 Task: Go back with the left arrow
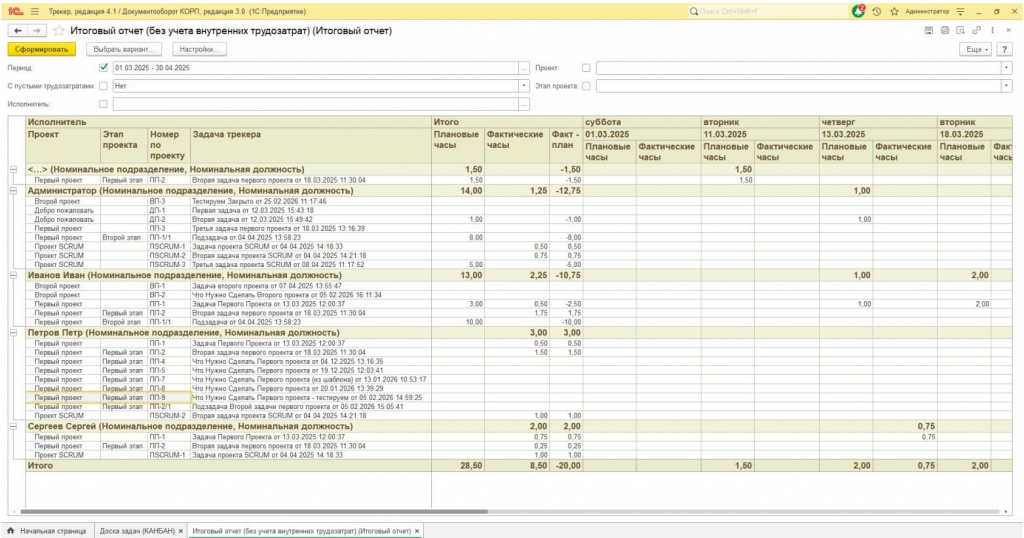click(18, 31)
